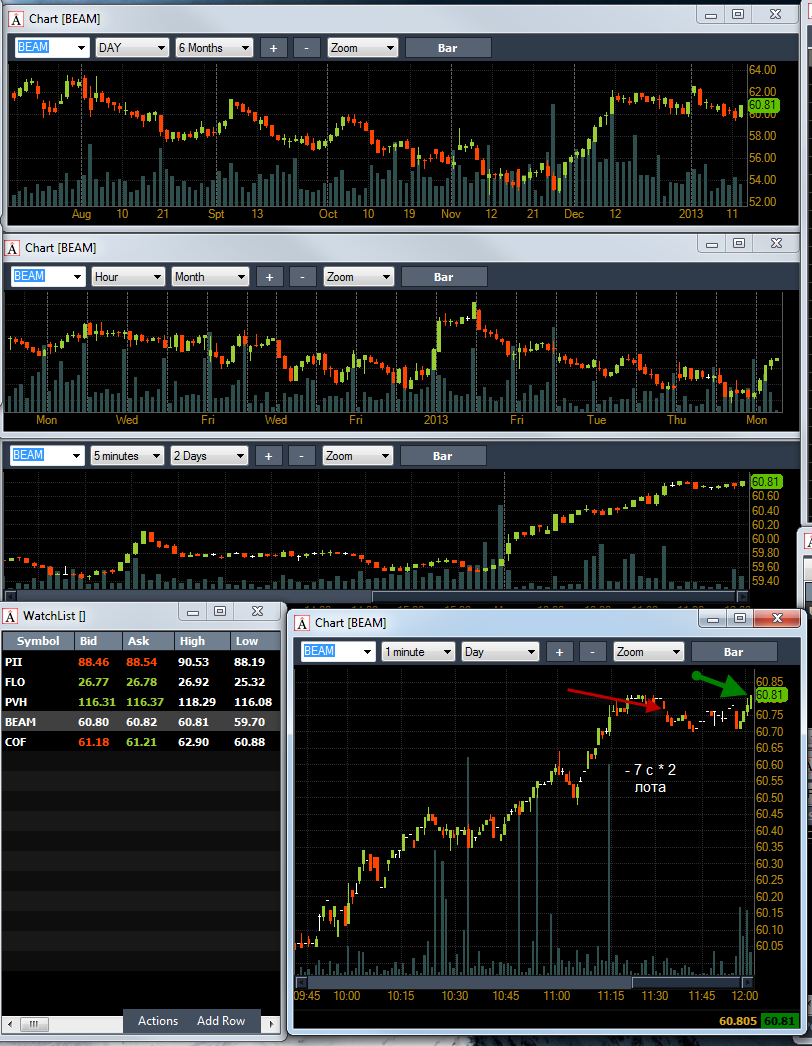Click the minus button in 1 minute chart

592,652
